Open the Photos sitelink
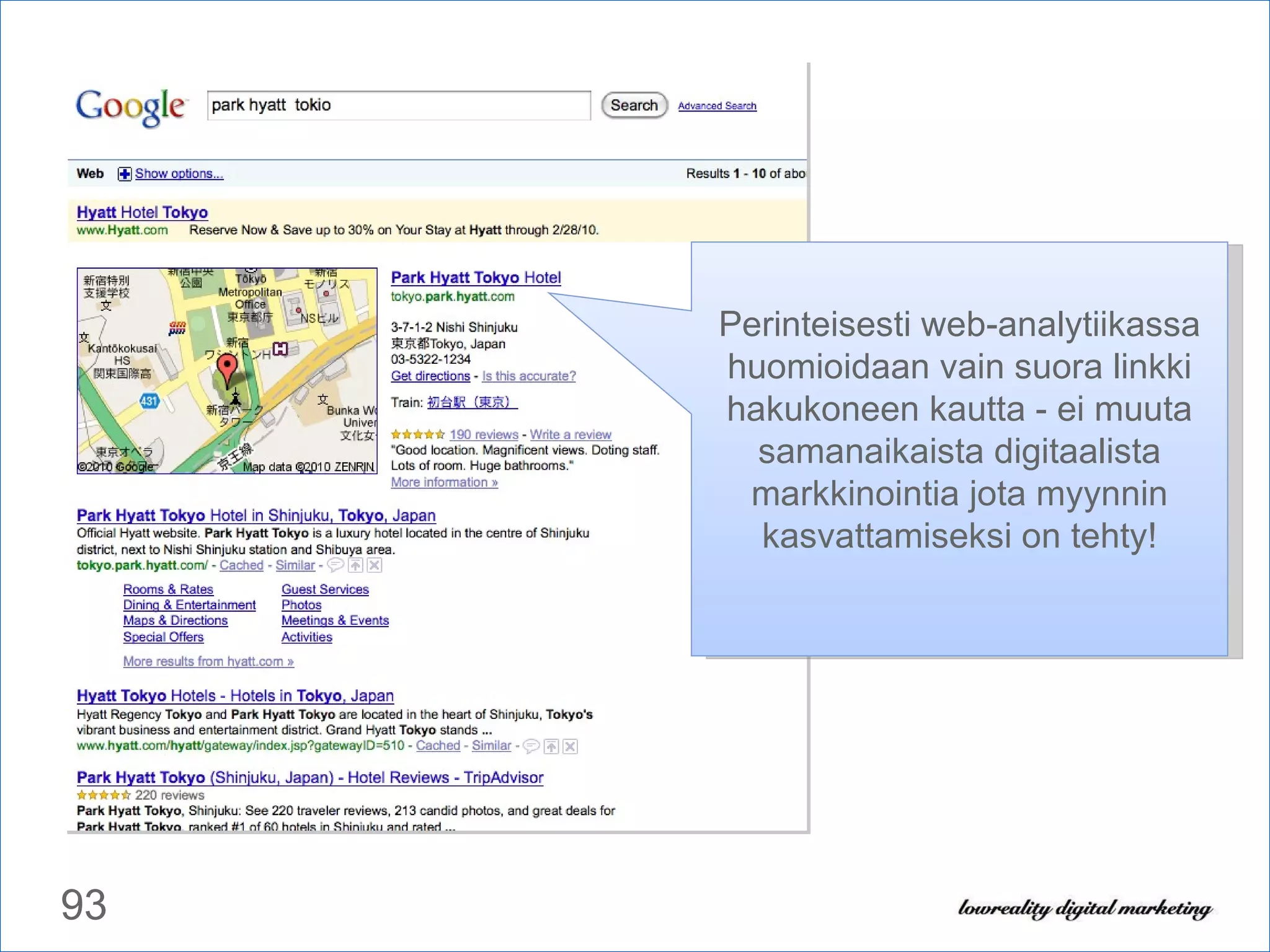The height and width of the screenshot is (952, 1270). pyautogui.click(x=301, y=605)
